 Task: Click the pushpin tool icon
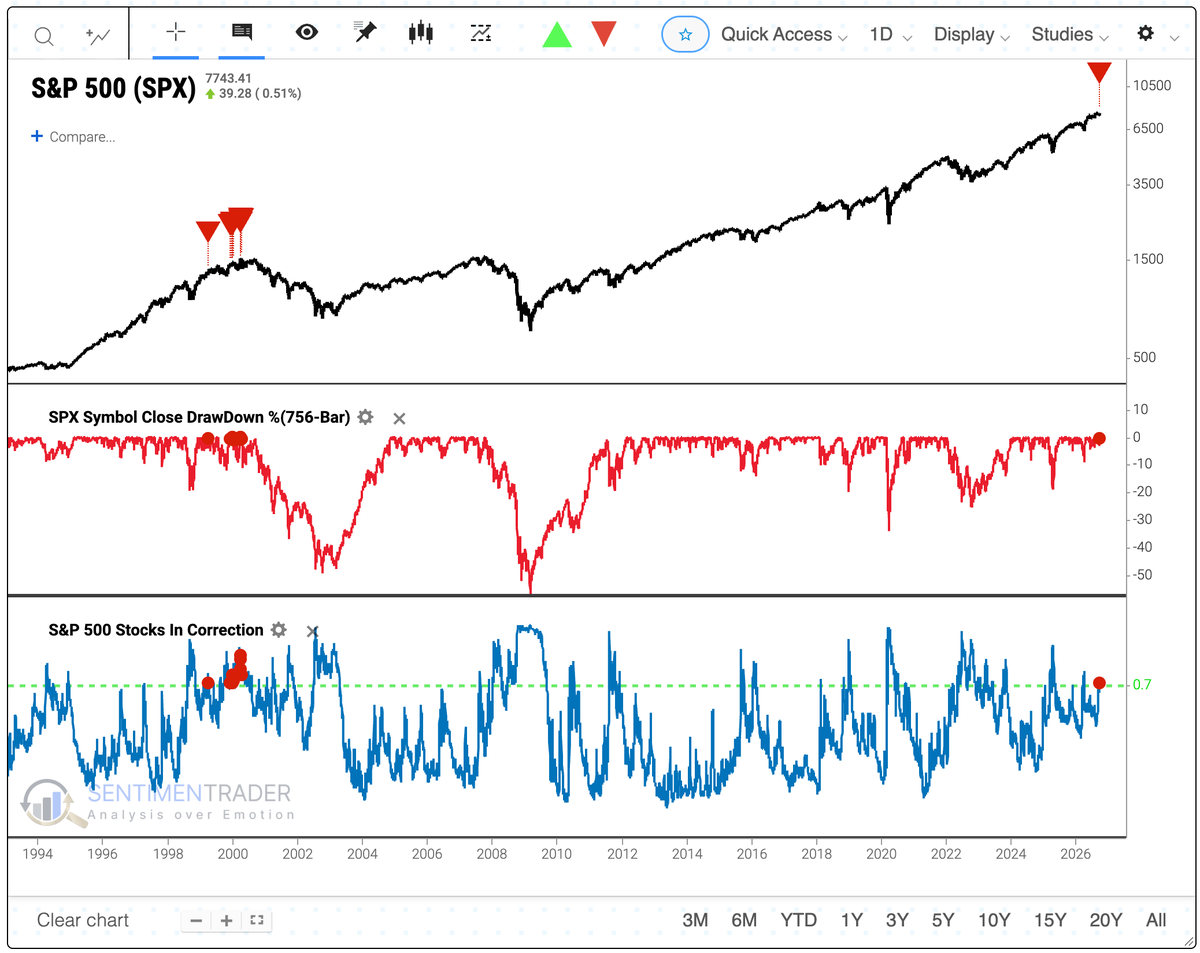(364, 32)
